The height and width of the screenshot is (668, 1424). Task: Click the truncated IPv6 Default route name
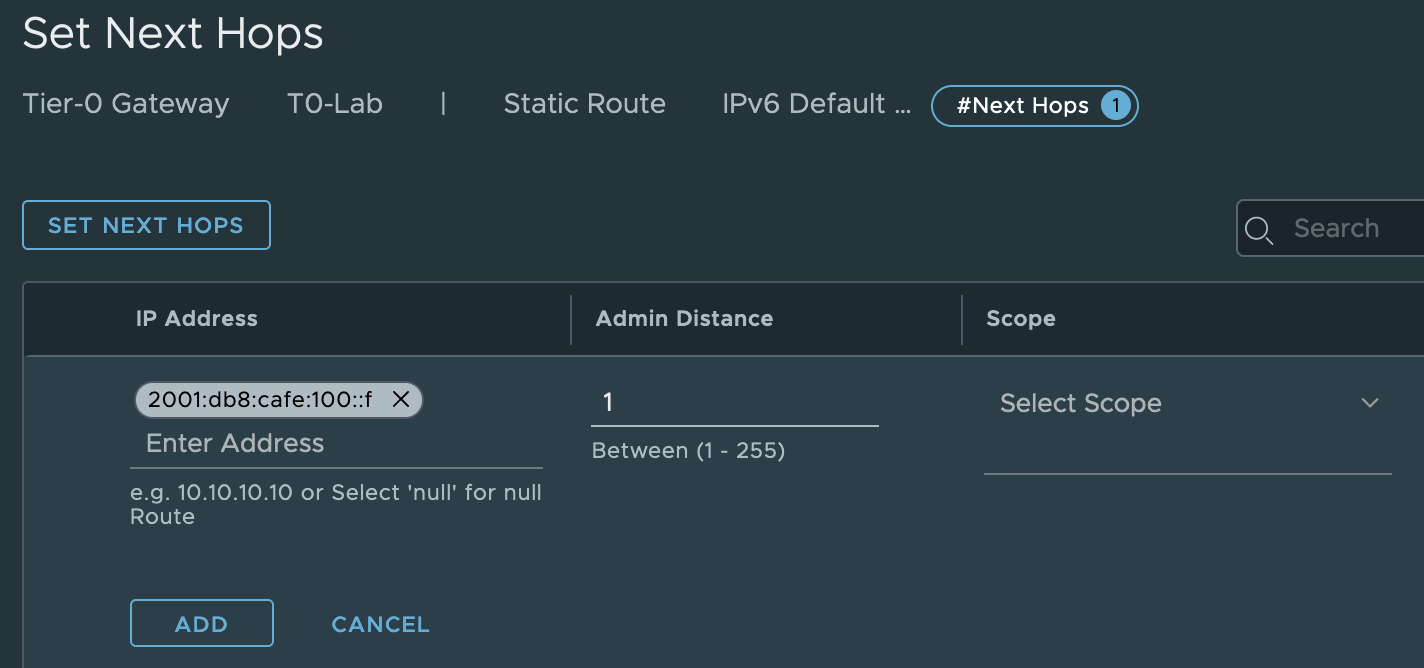click(x=816, y=104)
